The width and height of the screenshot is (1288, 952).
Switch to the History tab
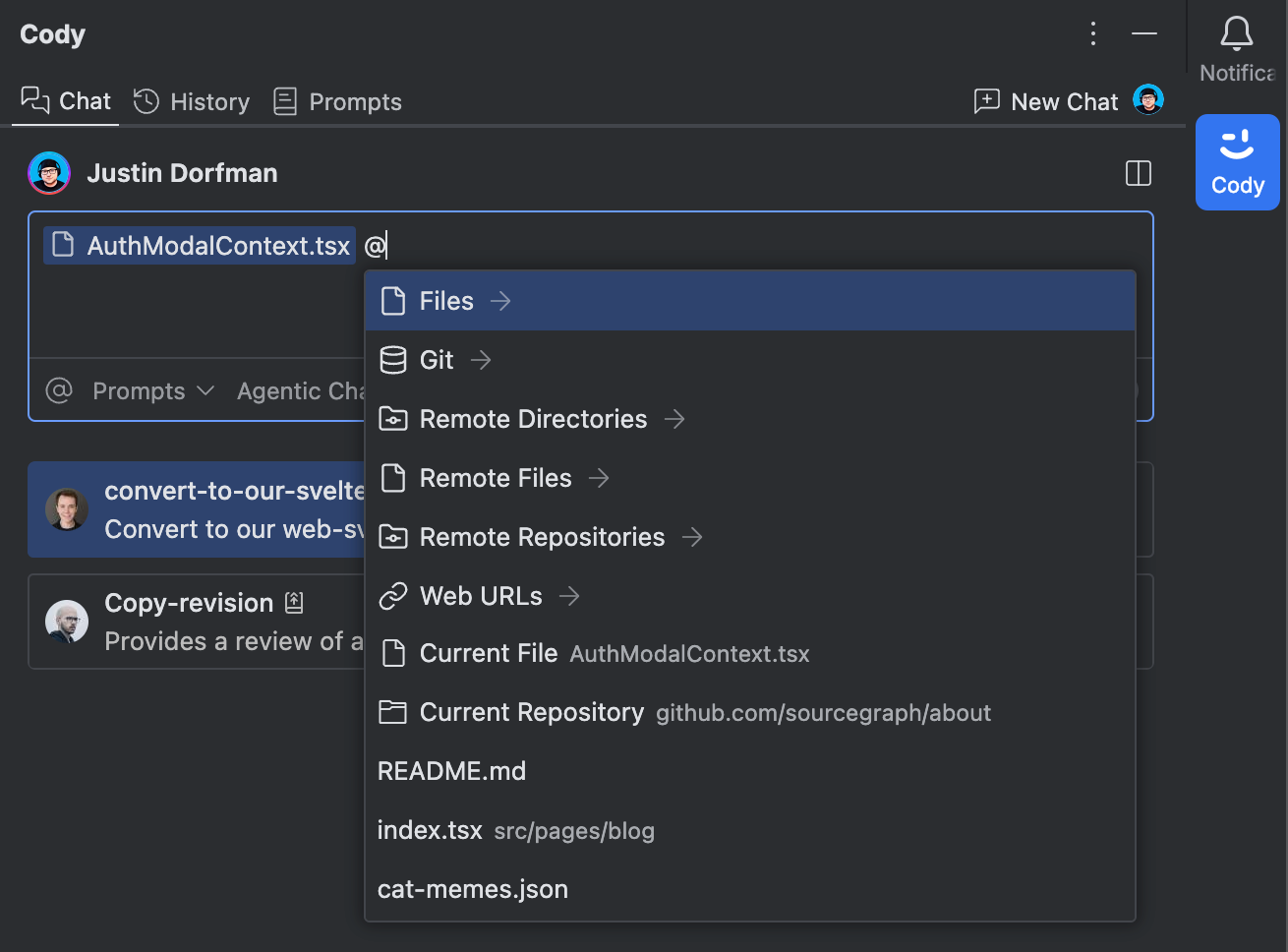(x=192, y=101)
